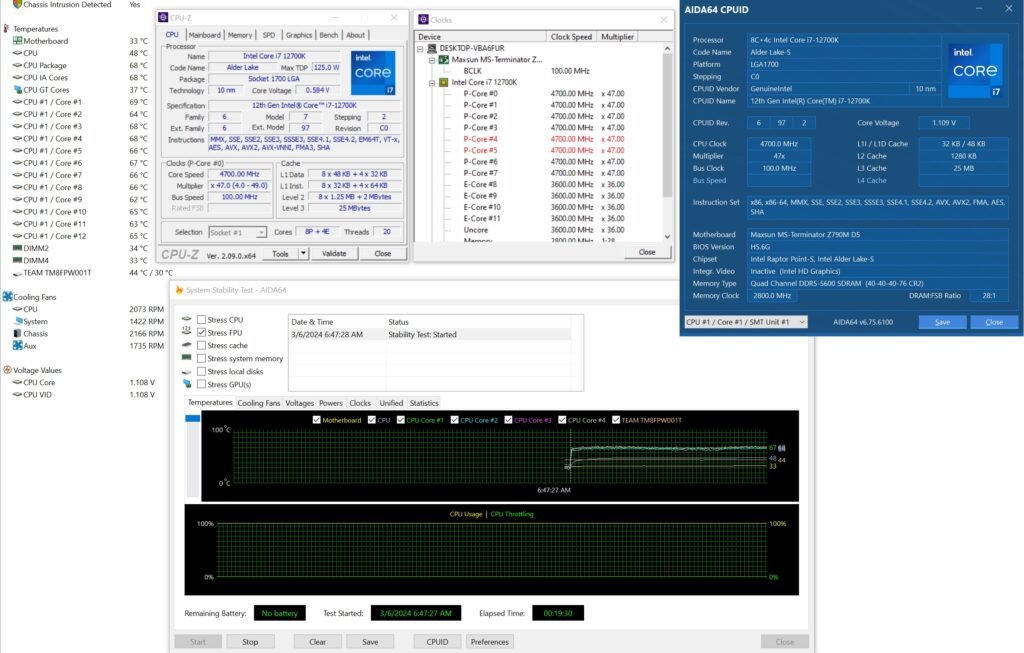Click the scroll down arrow in Clocks
Viewport: 1024px width, 653px height.
(667, 236)
